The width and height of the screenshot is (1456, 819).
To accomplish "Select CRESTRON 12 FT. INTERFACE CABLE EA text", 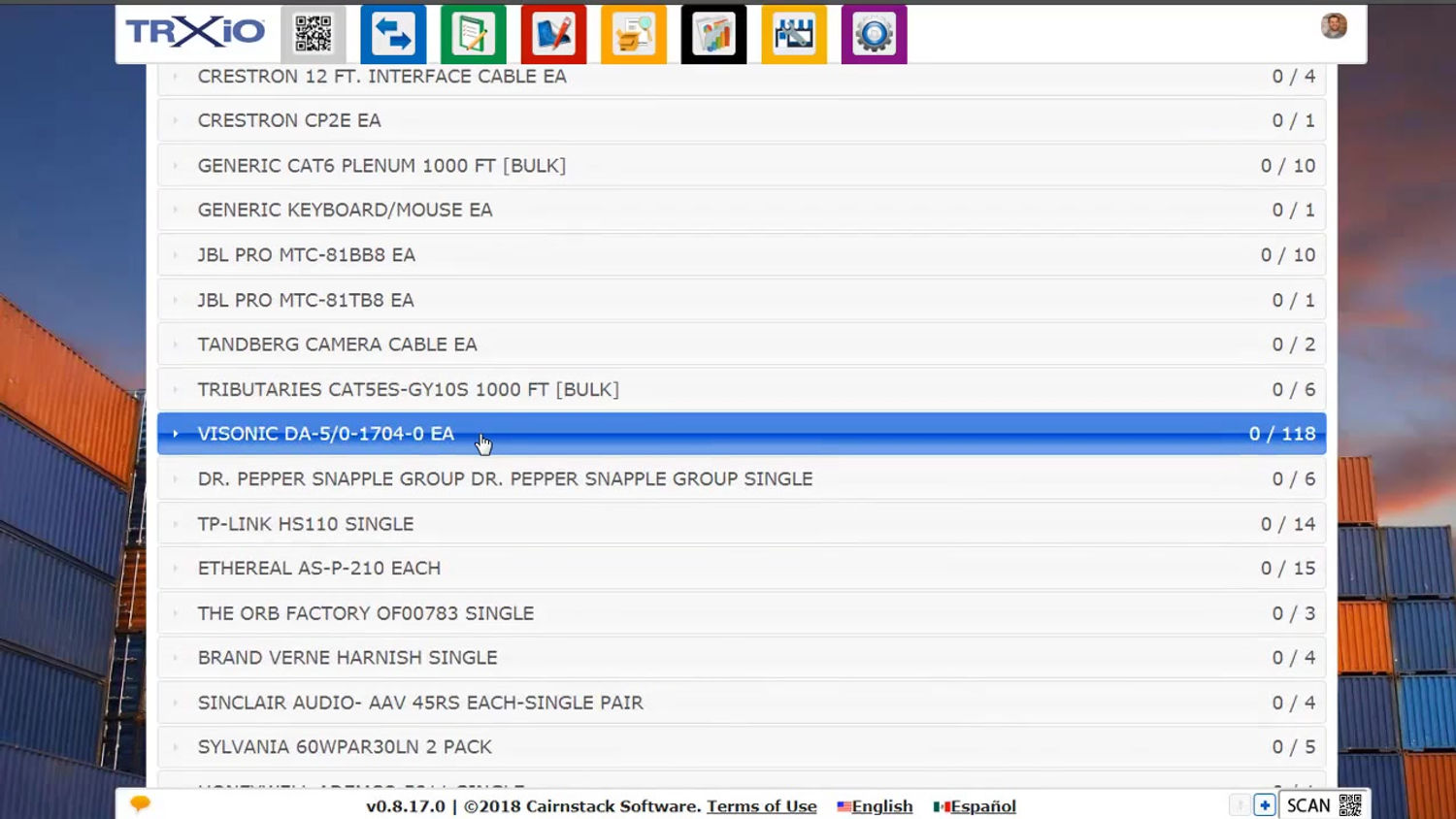I will (381, 76).
